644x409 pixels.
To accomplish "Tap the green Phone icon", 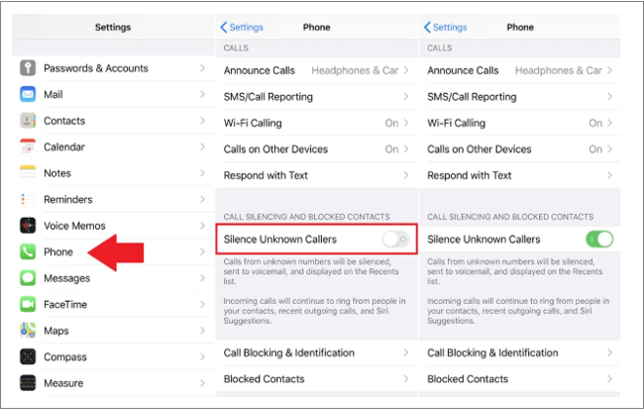I will (28, 252).
